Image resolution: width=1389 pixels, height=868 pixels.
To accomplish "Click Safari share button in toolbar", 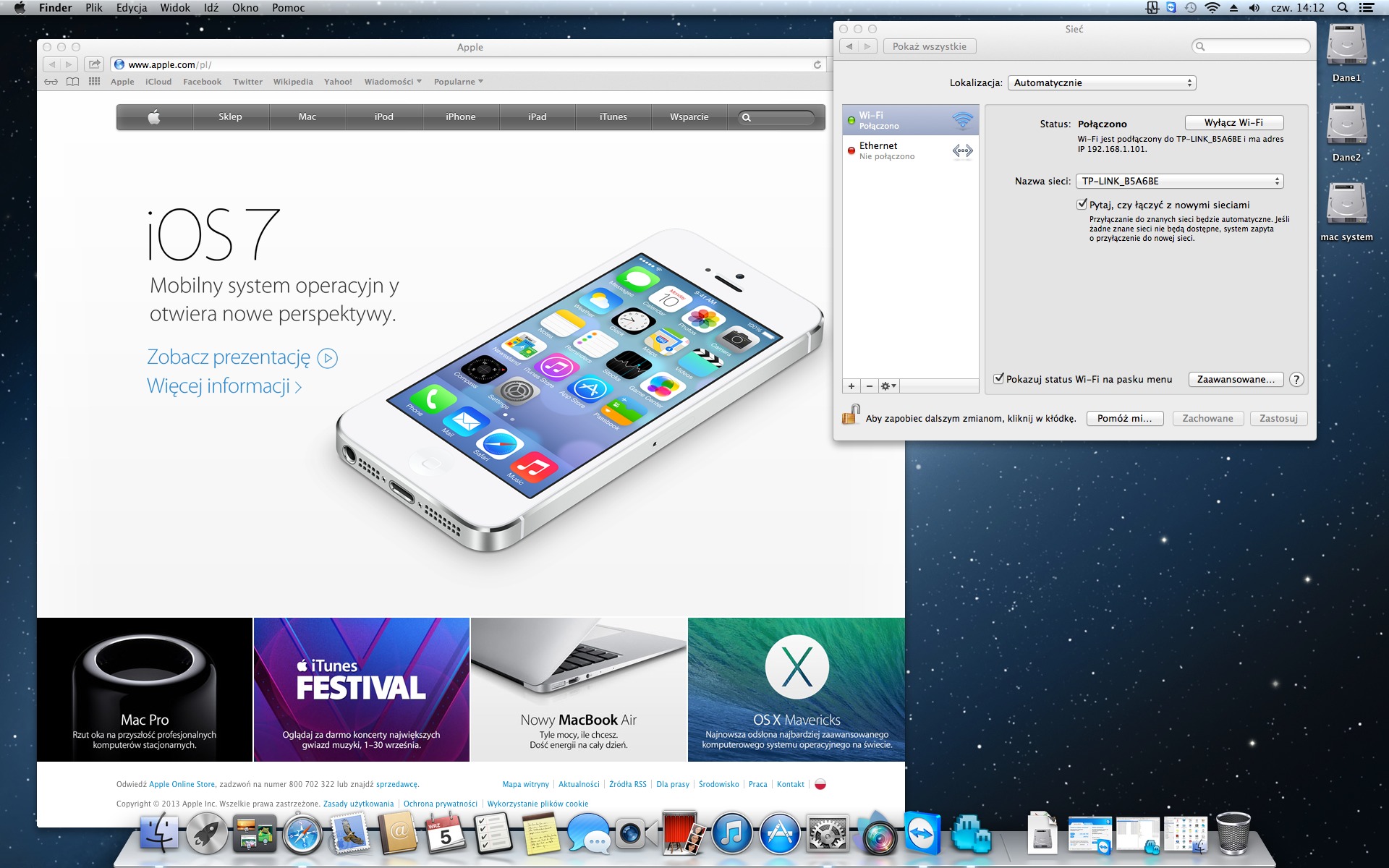I will click(x=94, y=64).
